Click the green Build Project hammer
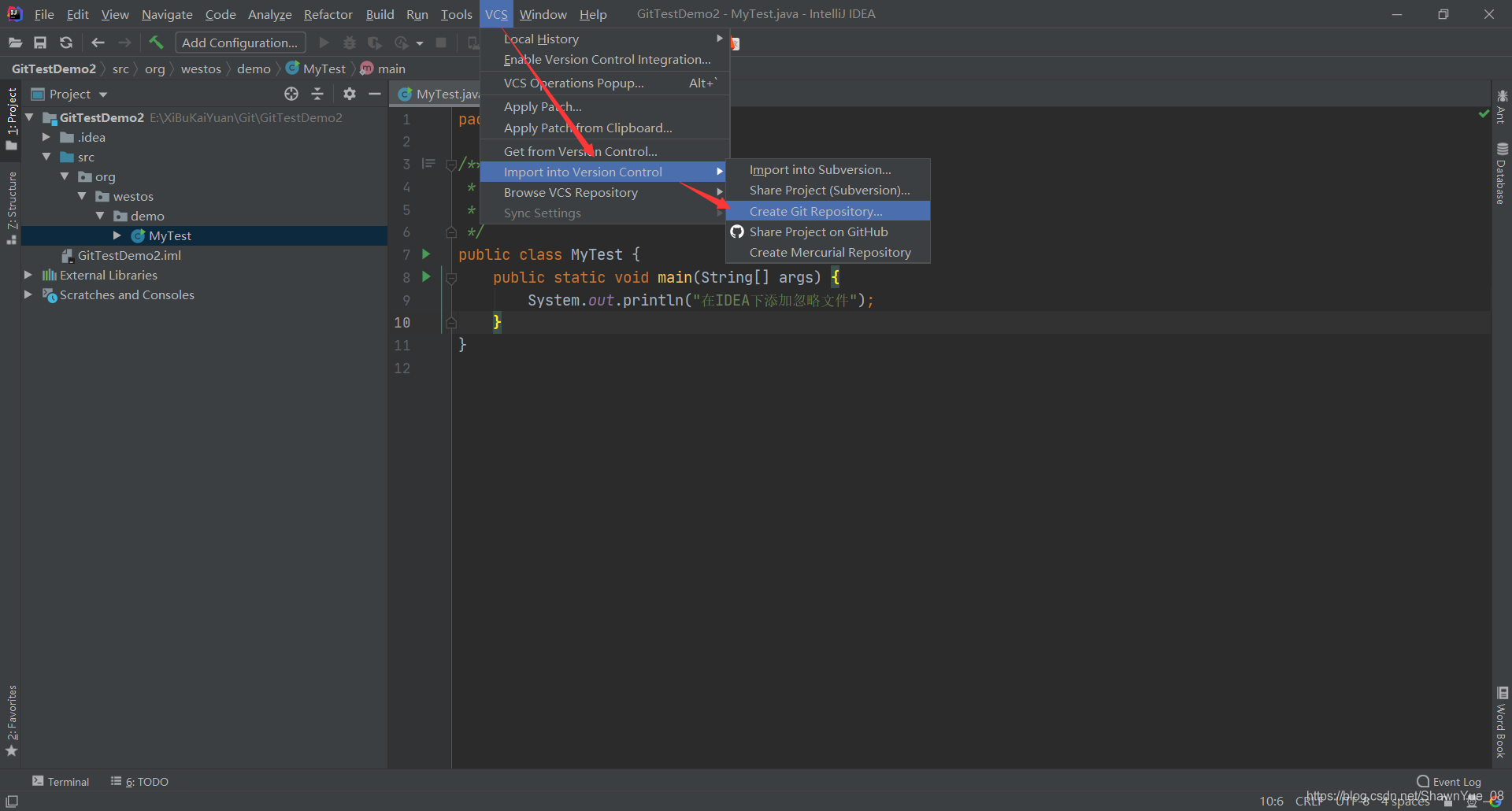This screenshot has width=1512, height=811. pos(156,43)
